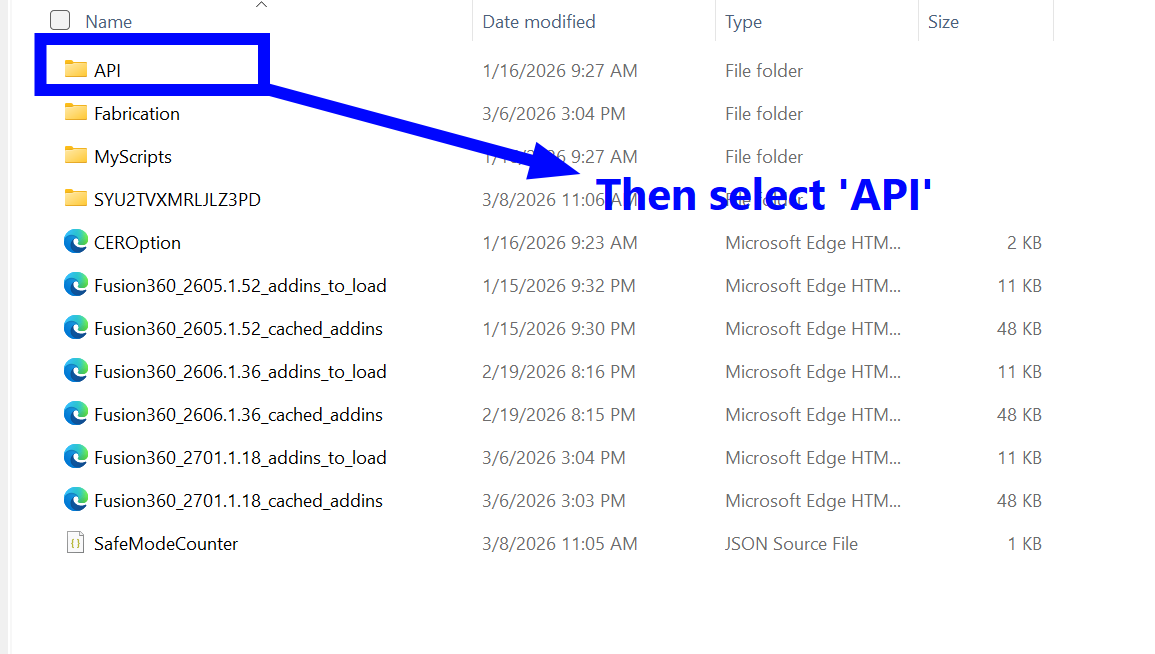
Task: Click the SafeModeCounter JSON file icon
Action: pyautogui.click(x=76, y=543)
